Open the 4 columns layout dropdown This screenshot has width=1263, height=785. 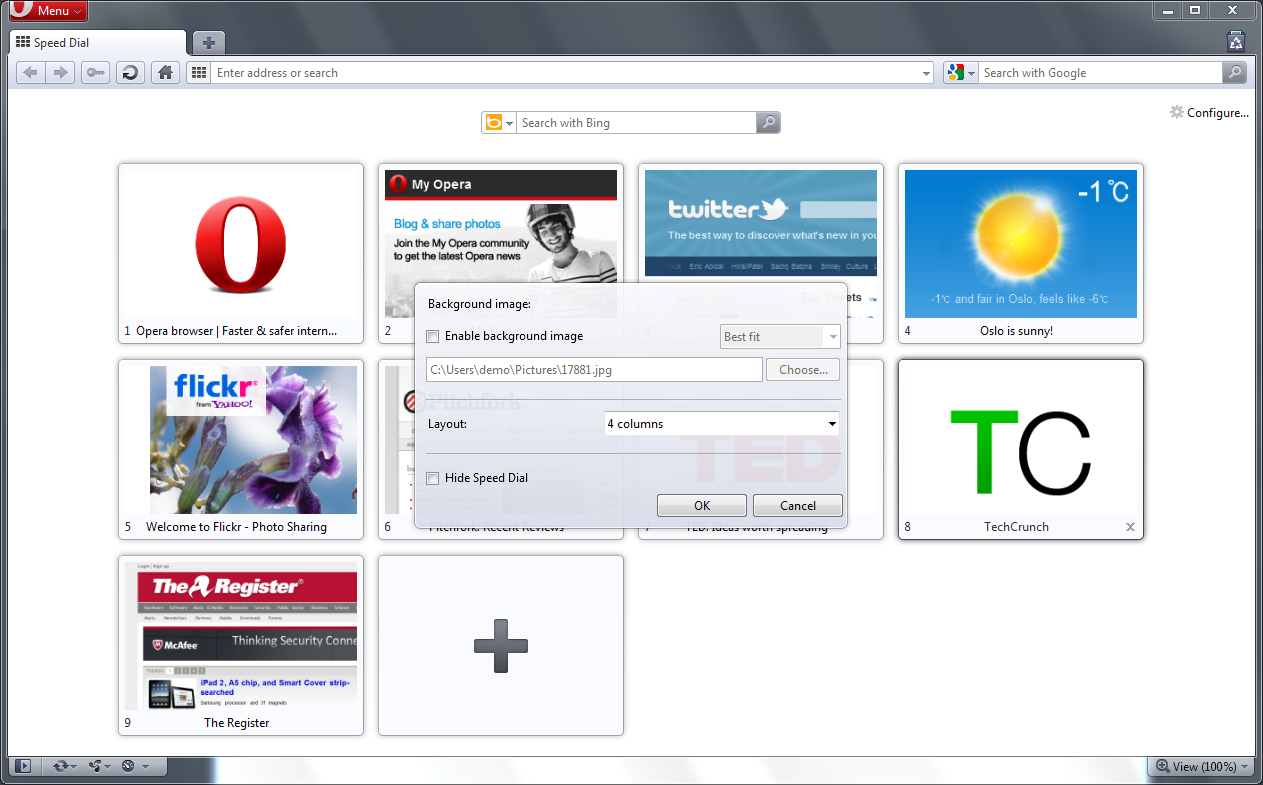point(721,424)
